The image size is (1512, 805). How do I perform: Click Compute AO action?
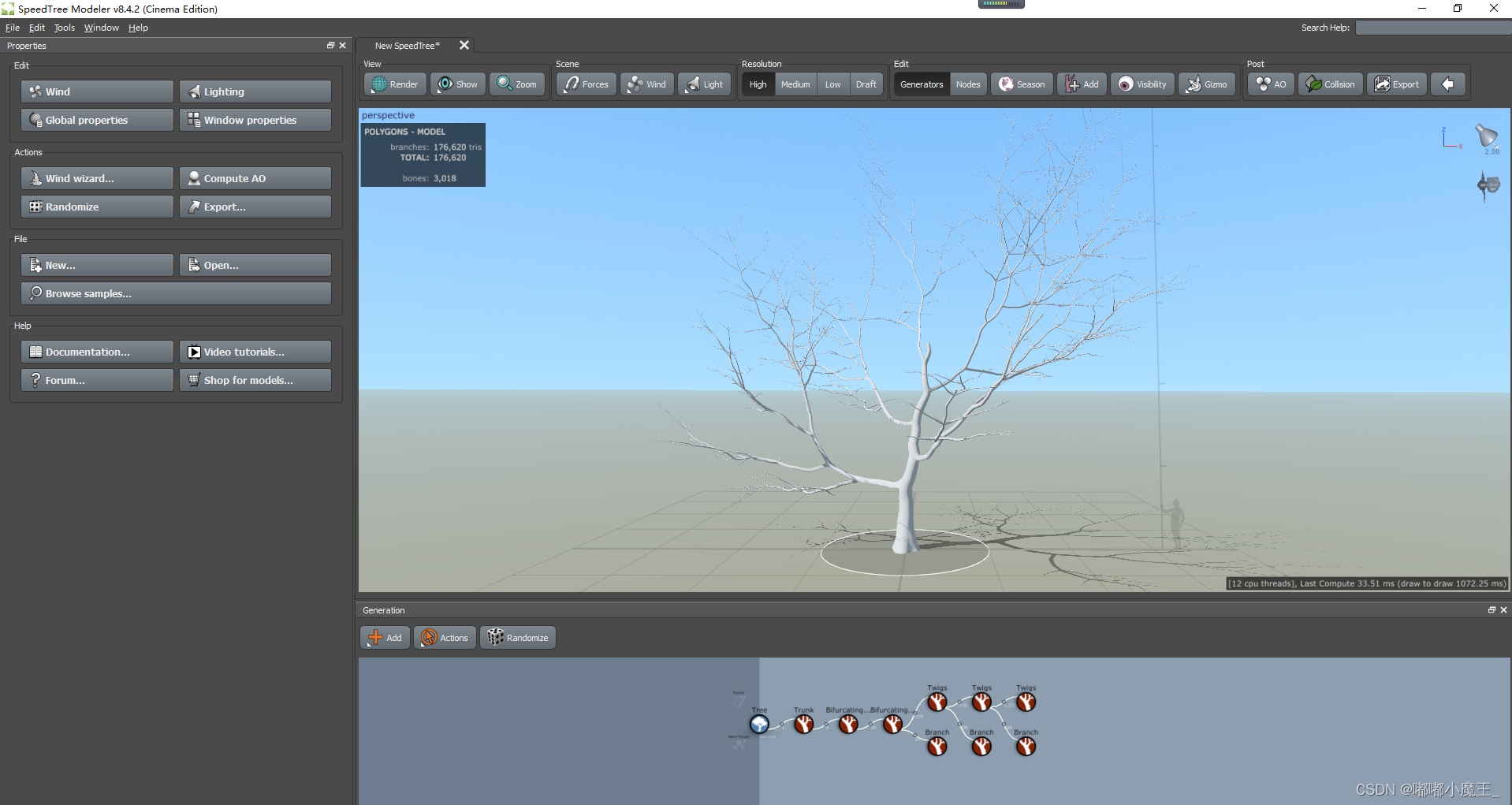255,178
